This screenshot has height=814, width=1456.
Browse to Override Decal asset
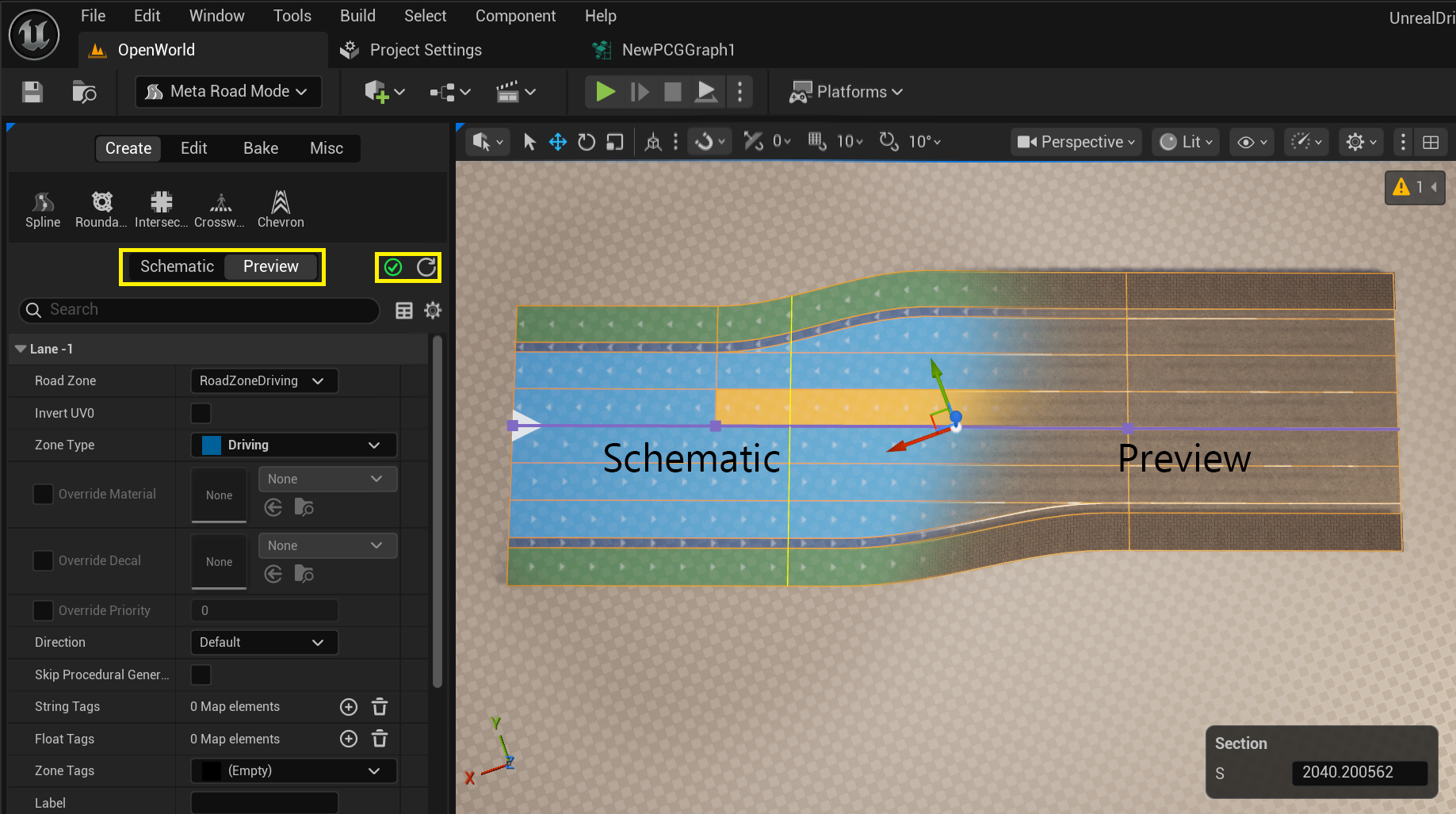pos(304,574)
